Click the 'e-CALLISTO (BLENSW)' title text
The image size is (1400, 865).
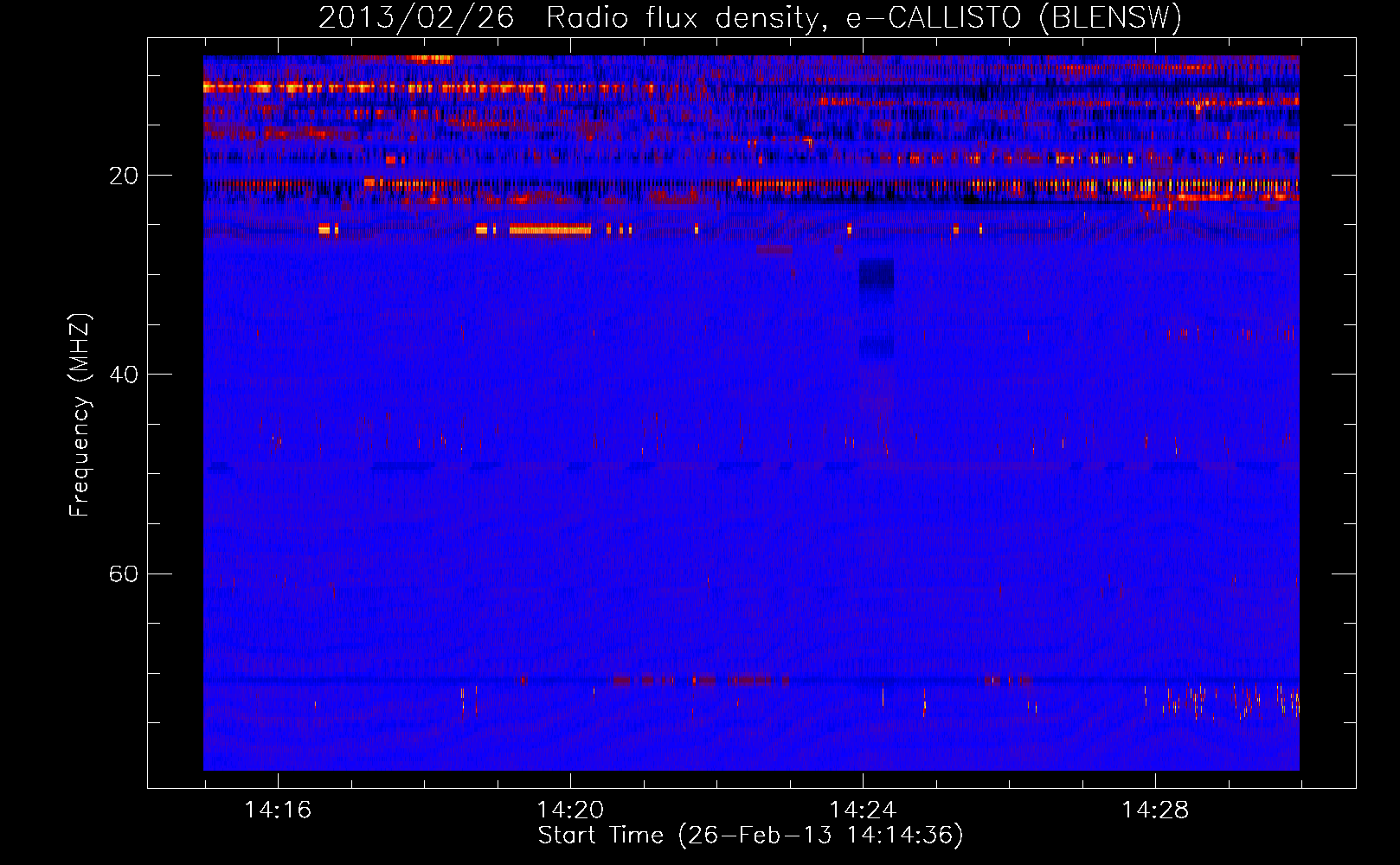[x=1014, y=17]
